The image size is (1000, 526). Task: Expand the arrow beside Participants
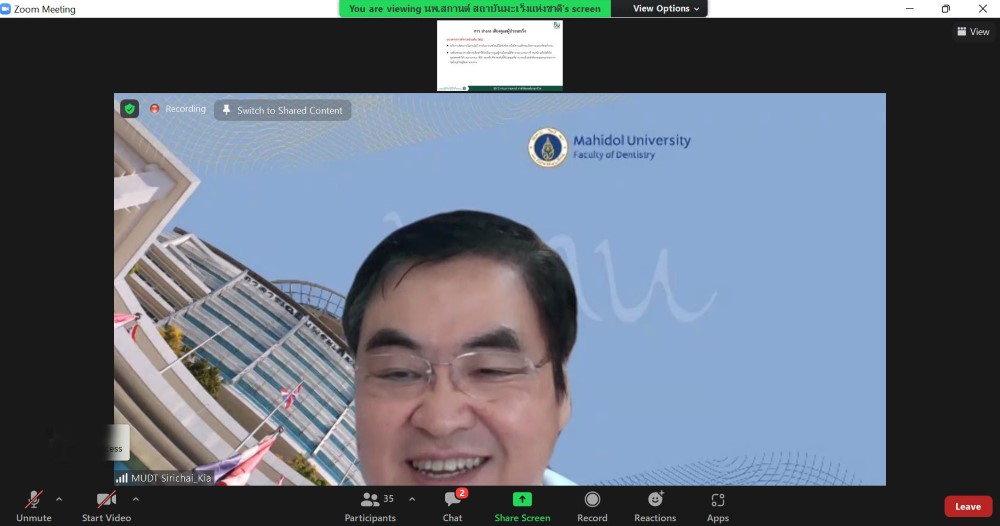[412, 499]
